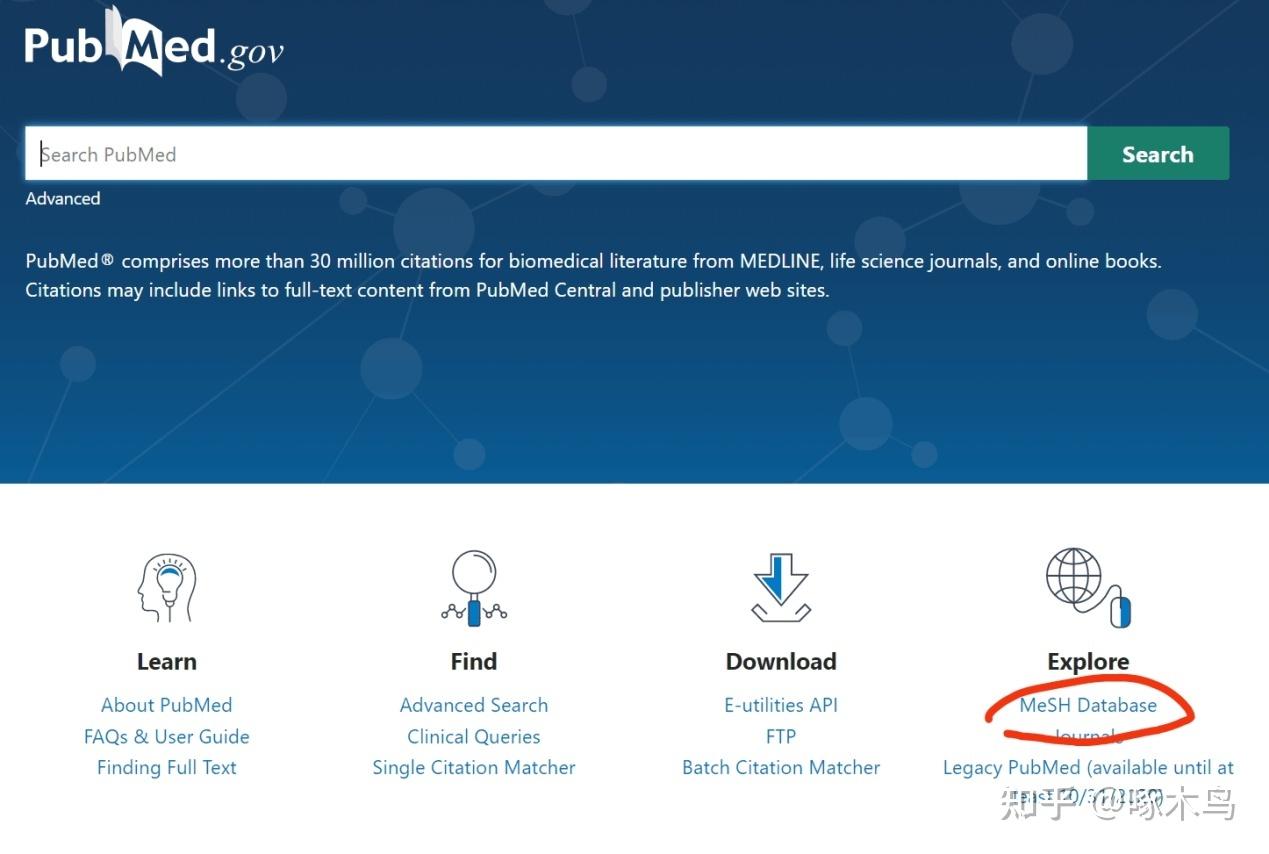Focus the Search PubMed input field
Image resolution: width=1269 pixels, height=854 pixels.
(556, 154)
